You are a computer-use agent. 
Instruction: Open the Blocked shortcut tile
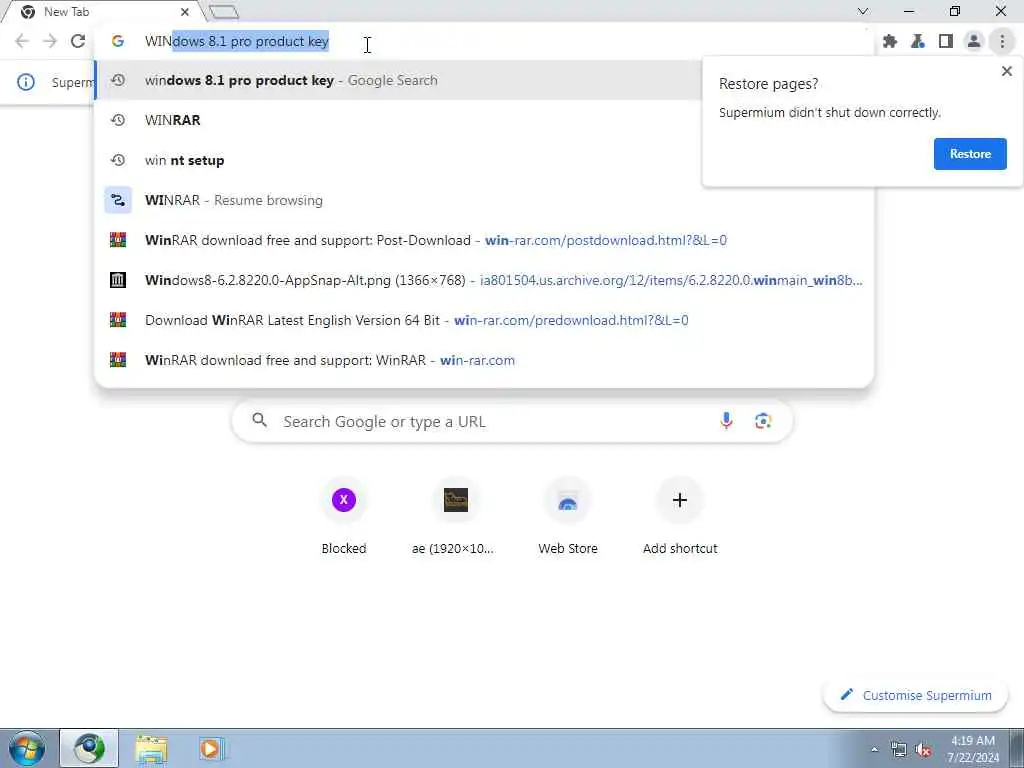click(344, 517)
